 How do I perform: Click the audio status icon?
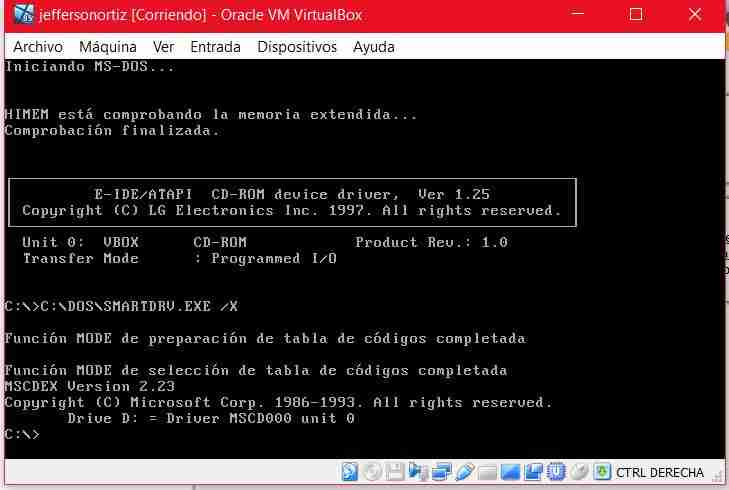pos(418,472)
